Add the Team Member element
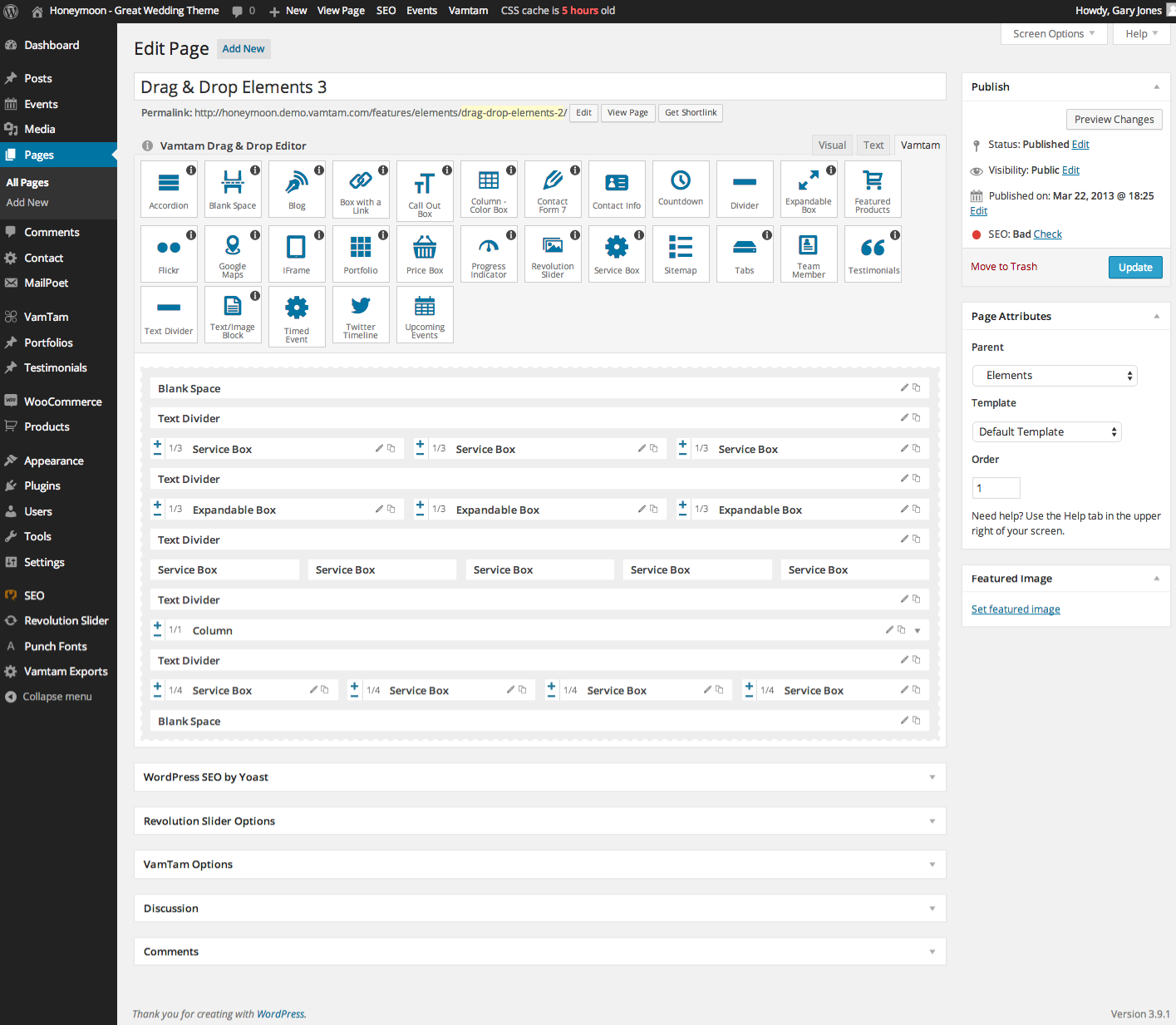Viewport: 1176px width, 1025px height. (x=809, y=254)
